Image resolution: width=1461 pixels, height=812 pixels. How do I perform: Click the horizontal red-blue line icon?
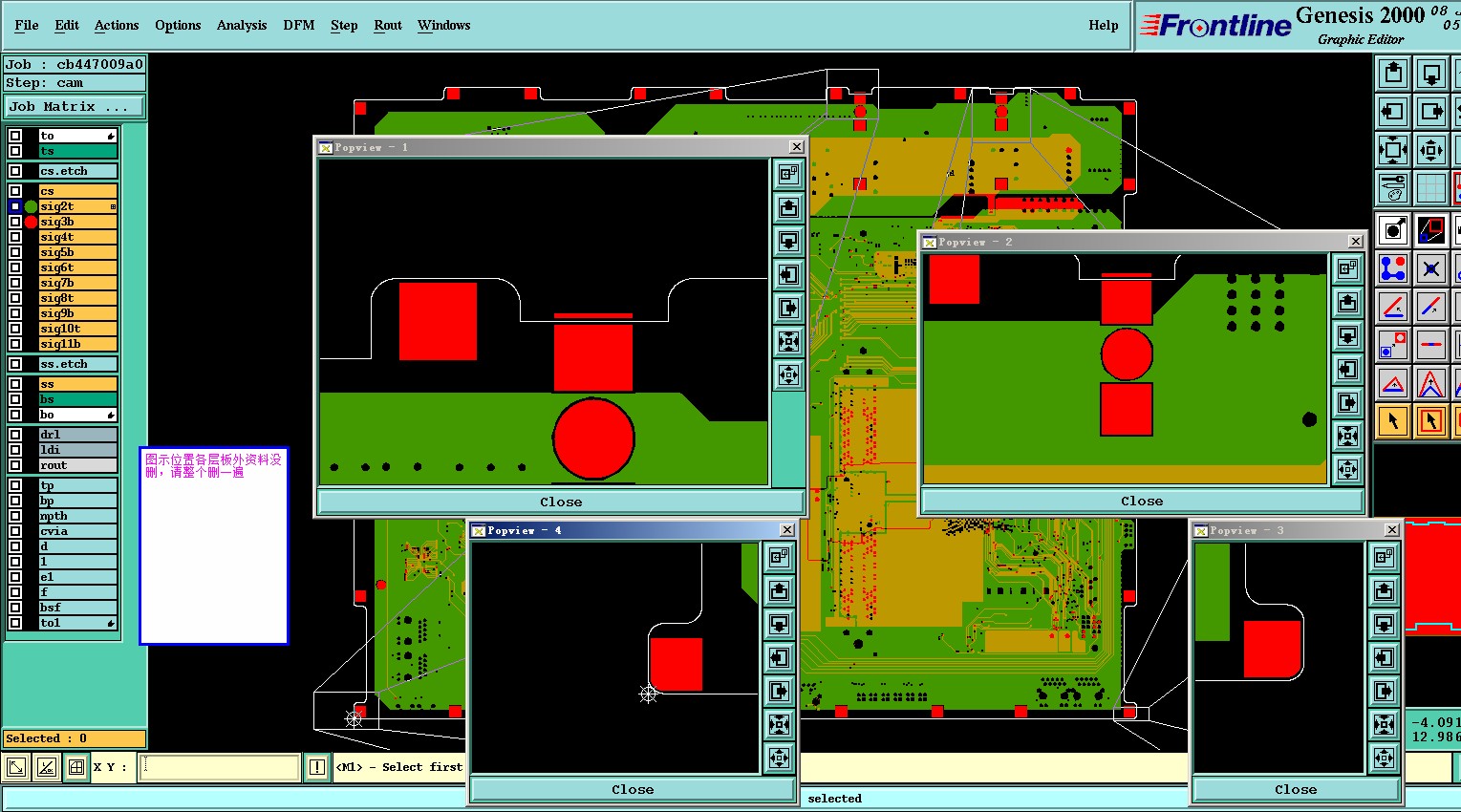1431,345
